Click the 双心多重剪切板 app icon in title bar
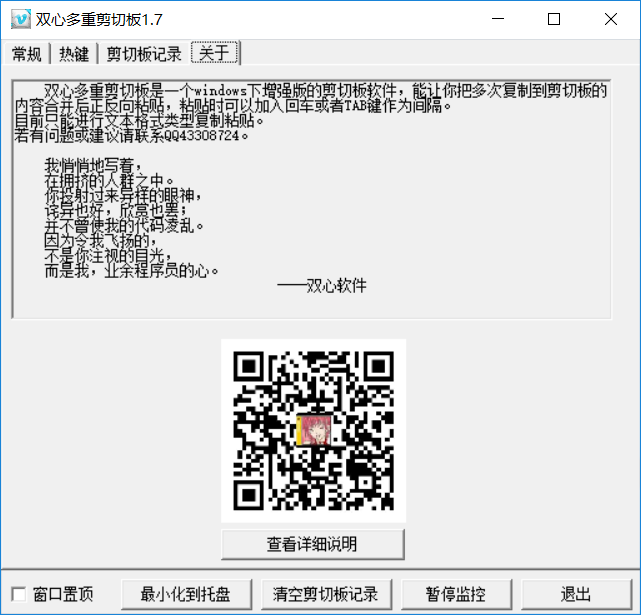The height and width of the screenshot is (615, 641). click(x=20, y=19)
